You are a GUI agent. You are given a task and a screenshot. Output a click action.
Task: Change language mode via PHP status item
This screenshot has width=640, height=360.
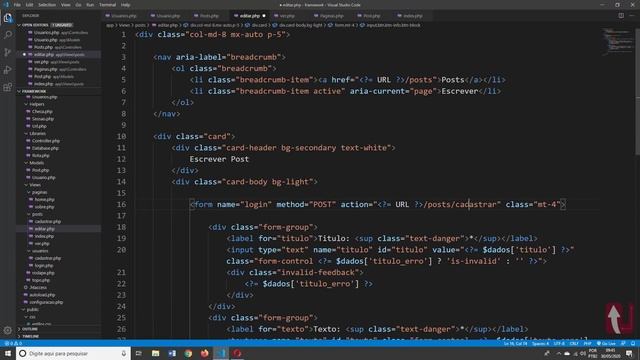tap(588, 343)
